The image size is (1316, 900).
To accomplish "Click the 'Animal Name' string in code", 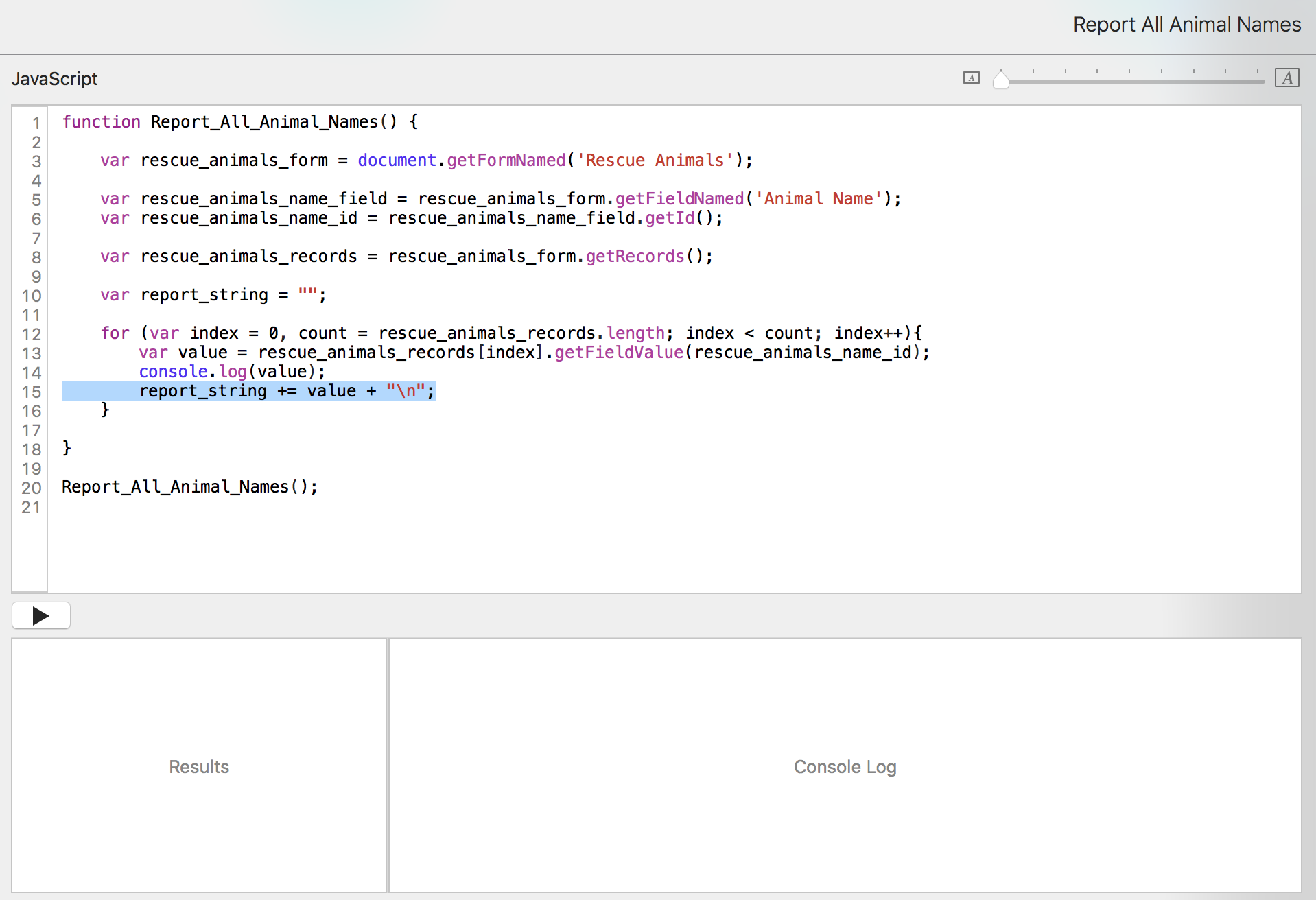I will point(818,199).
